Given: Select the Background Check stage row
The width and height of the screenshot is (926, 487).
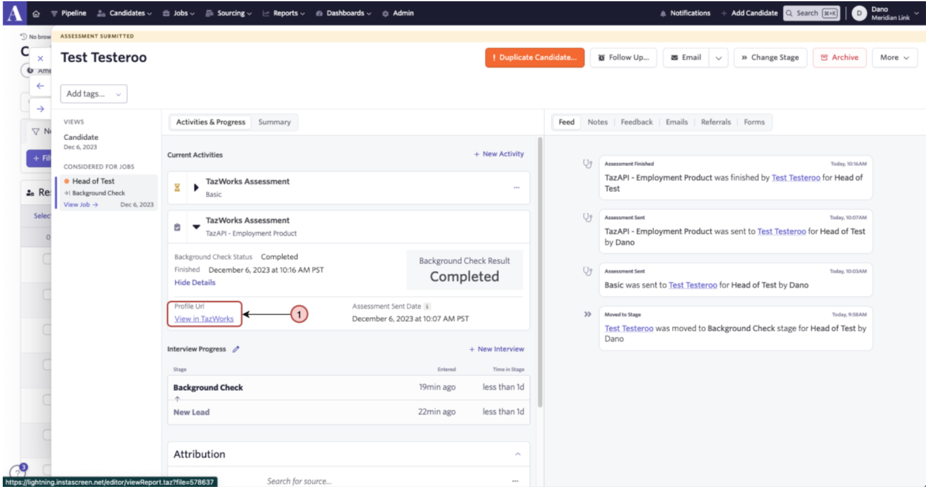Looking at the screenshot, I should 348,388.
